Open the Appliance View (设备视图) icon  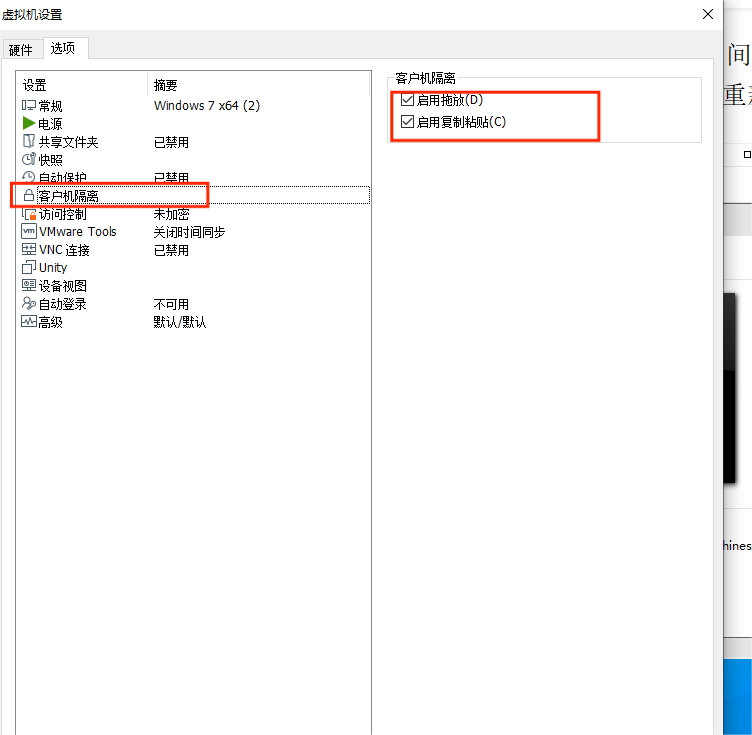(29, 286)
